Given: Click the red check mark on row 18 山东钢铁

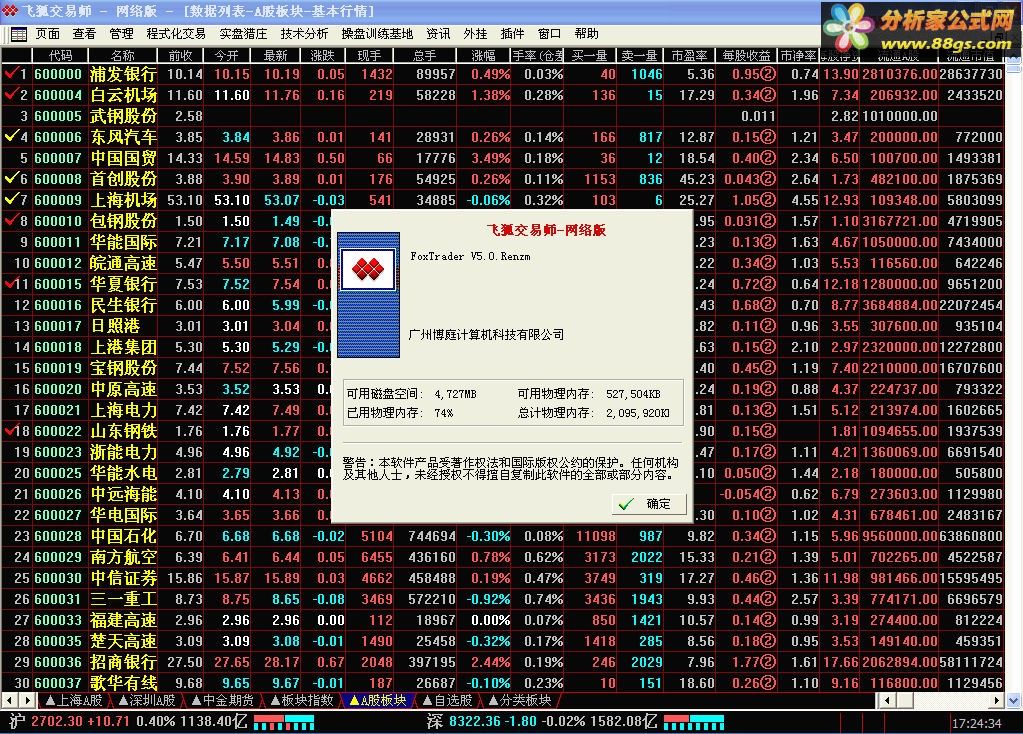Looking at the screenshot, I should [8, 430].
